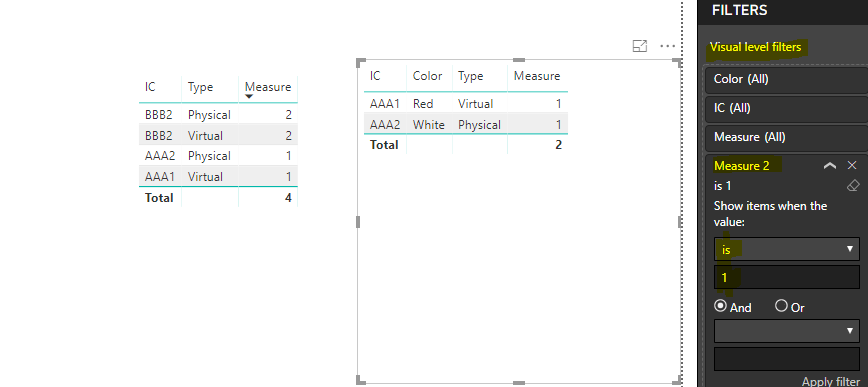This screenshot has height=387, width=868.
Task: Click the FILTERS pane title
Action: [740, 10]
